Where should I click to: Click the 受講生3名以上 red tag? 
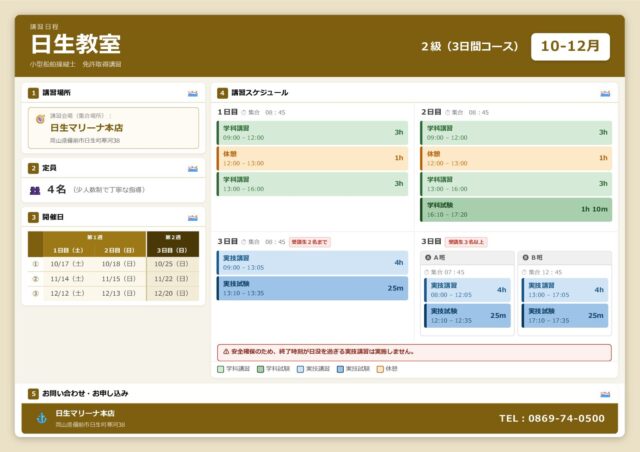[x=466, y=242]
